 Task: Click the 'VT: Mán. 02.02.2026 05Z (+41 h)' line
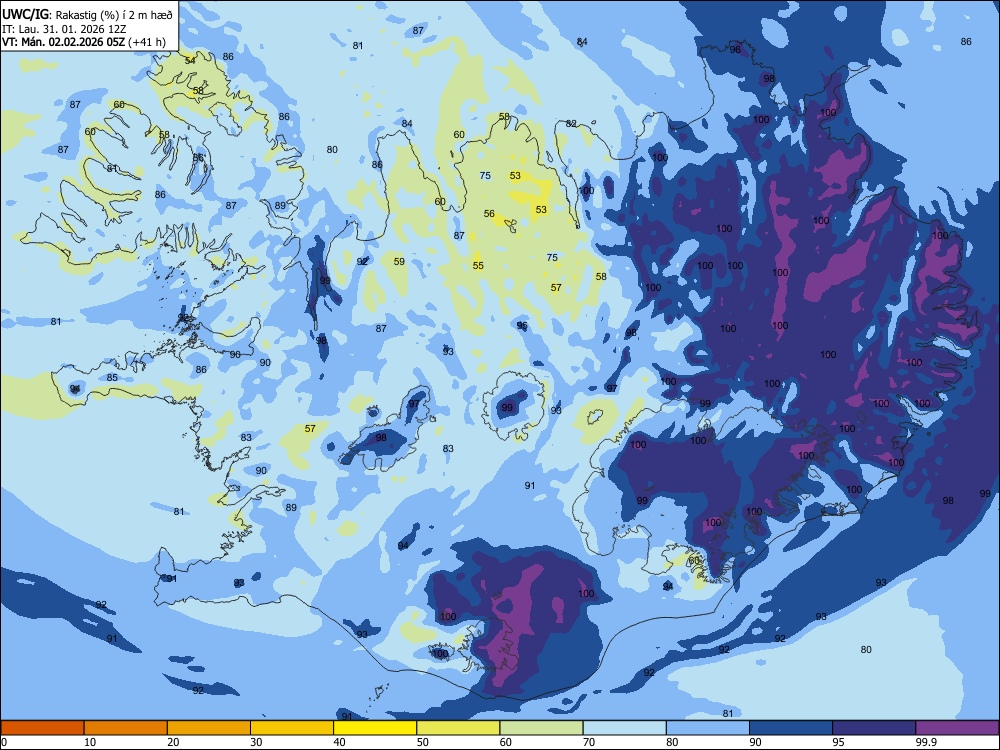(84, 42)
